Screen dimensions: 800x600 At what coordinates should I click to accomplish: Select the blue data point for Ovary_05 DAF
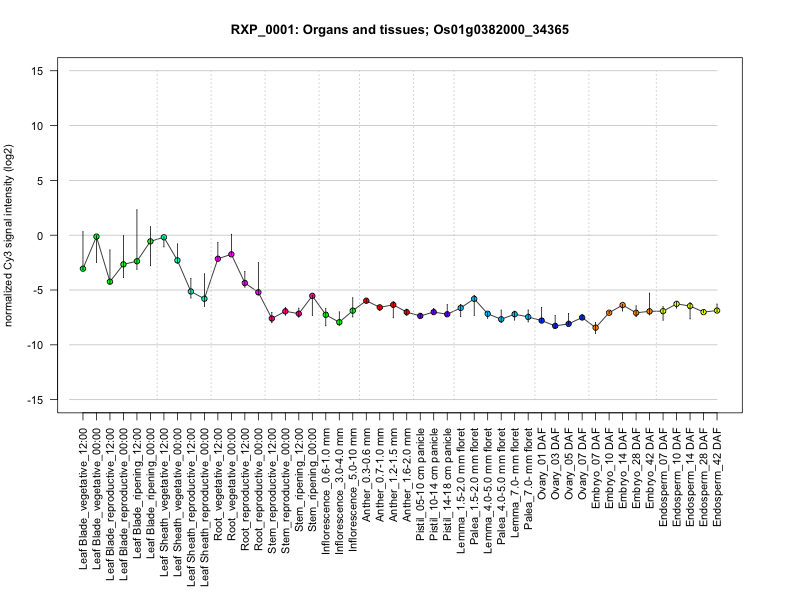[x=568, y=324]
